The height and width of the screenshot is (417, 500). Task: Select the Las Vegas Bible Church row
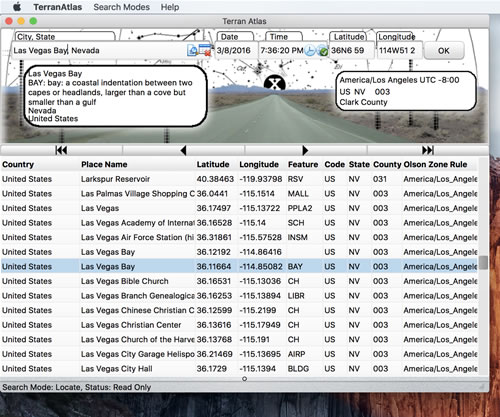pyautogui.click(x=239, y=281)
